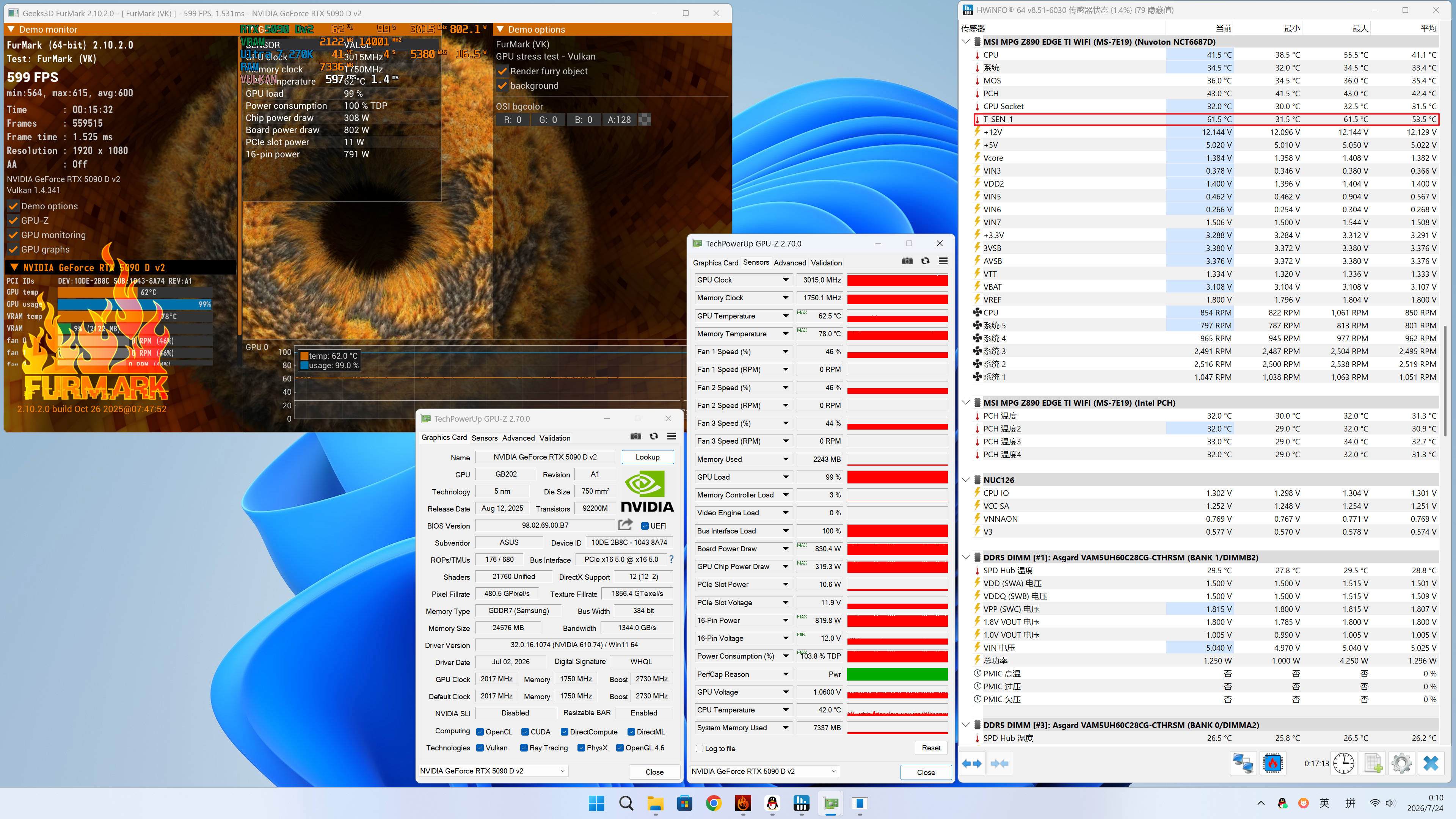Click the HWiNFO settings gear icon
Viewport: 1456px width, 819px height.
[1401, 764]
